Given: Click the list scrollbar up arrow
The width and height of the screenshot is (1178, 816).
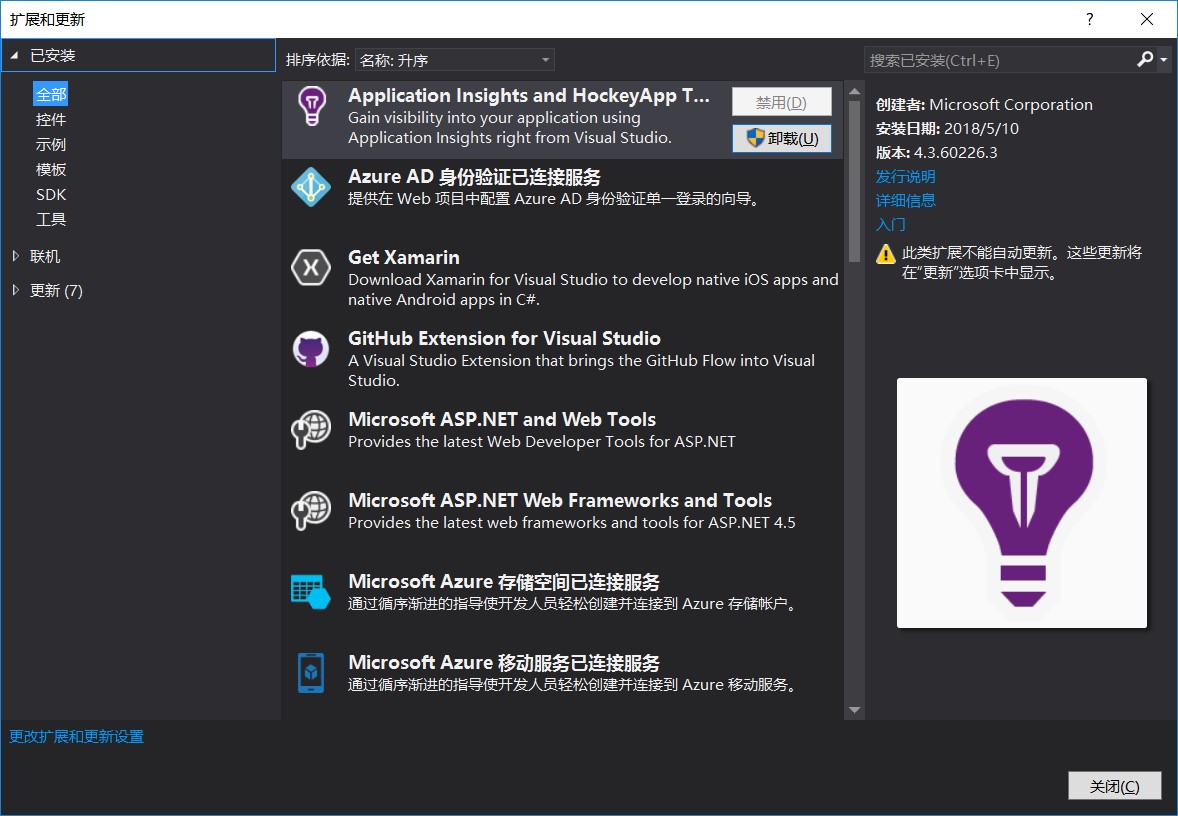Looking at the screenshot, I should tap(854, 91).
